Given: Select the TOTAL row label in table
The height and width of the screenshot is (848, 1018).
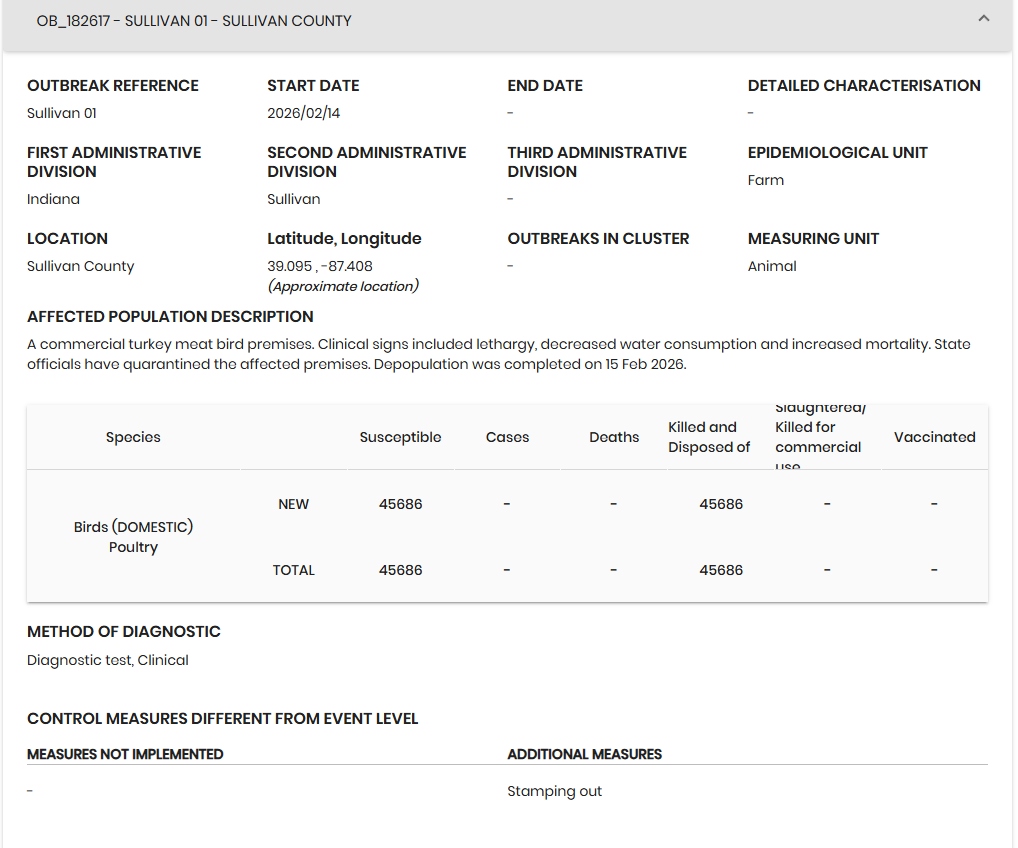Looking at the screenshot, I should (293, 570).
